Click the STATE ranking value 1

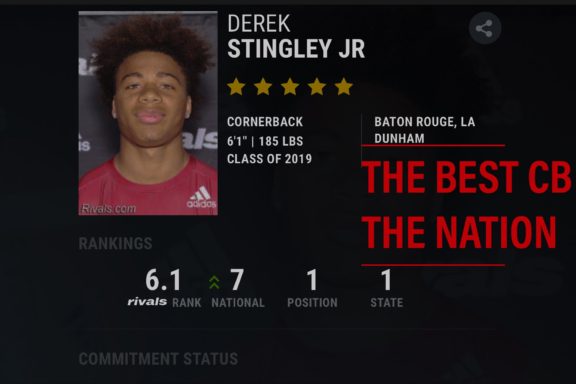click(386, 280)
